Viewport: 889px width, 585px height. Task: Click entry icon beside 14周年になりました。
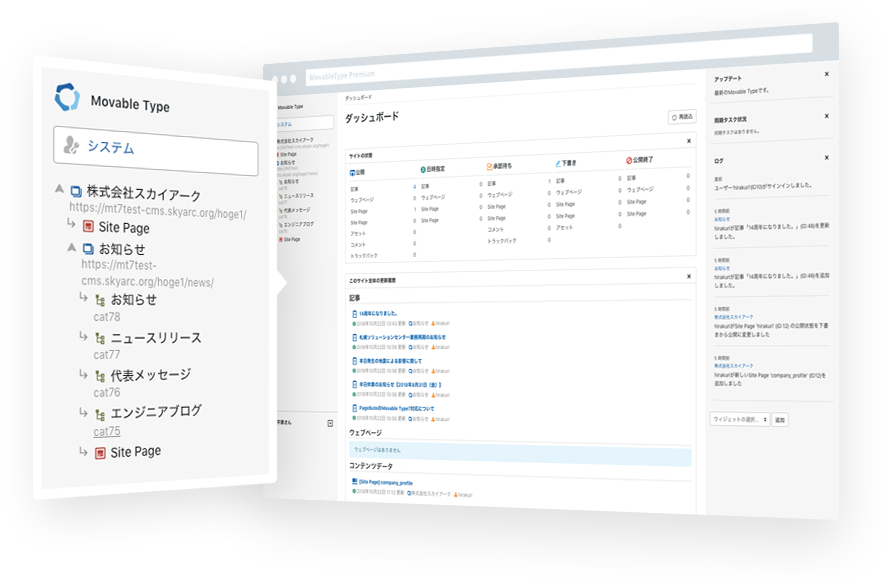tap(355, 313)
